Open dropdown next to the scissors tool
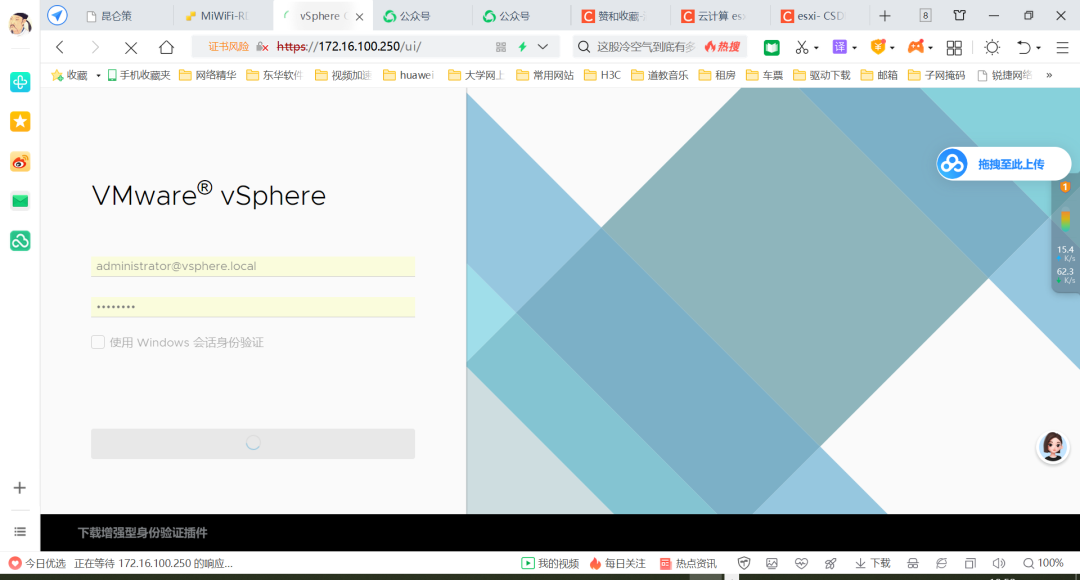 816,48
